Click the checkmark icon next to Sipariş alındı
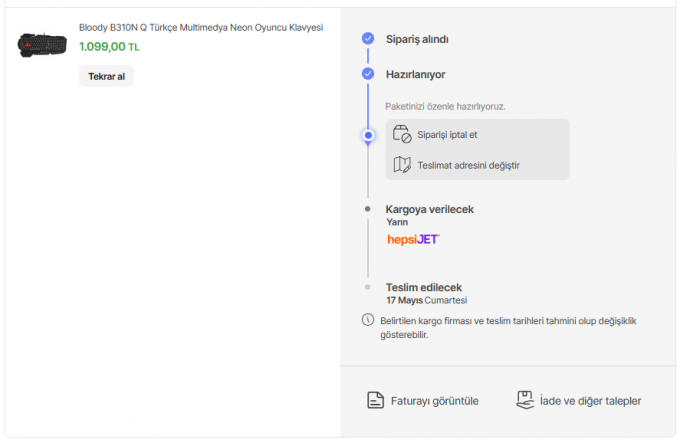 368,39
